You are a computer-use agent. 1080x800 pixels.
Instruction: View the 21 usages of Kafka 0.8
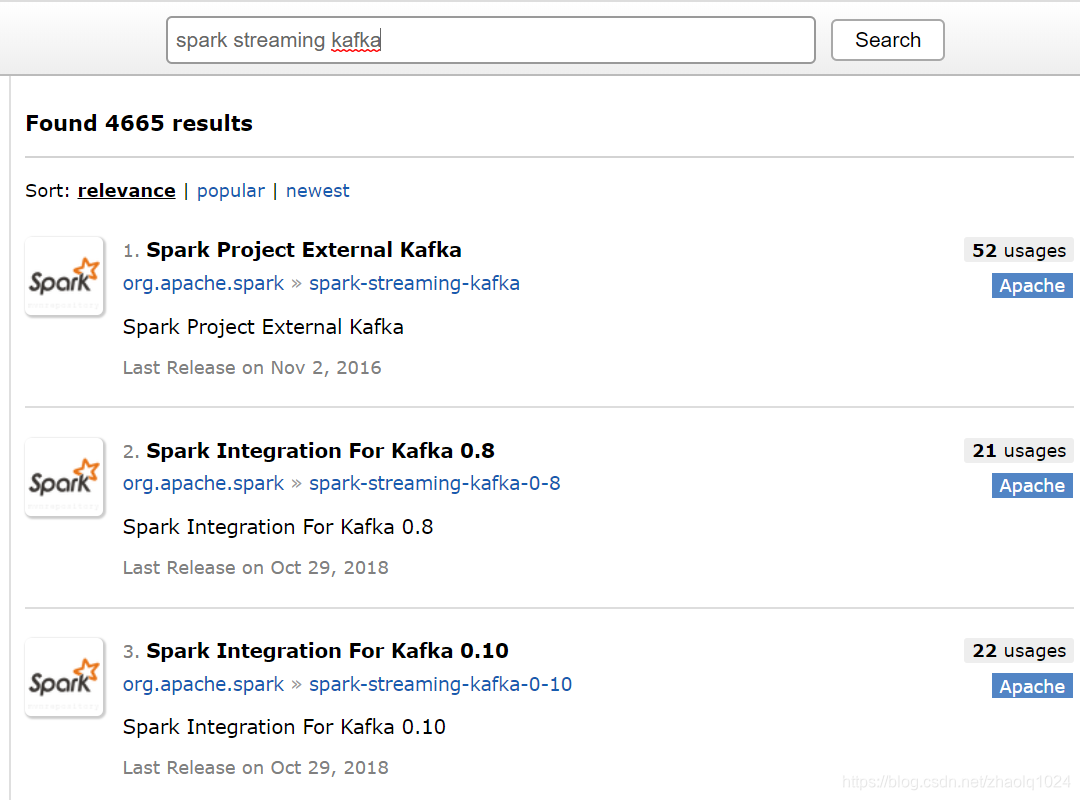pos(1018,451)
